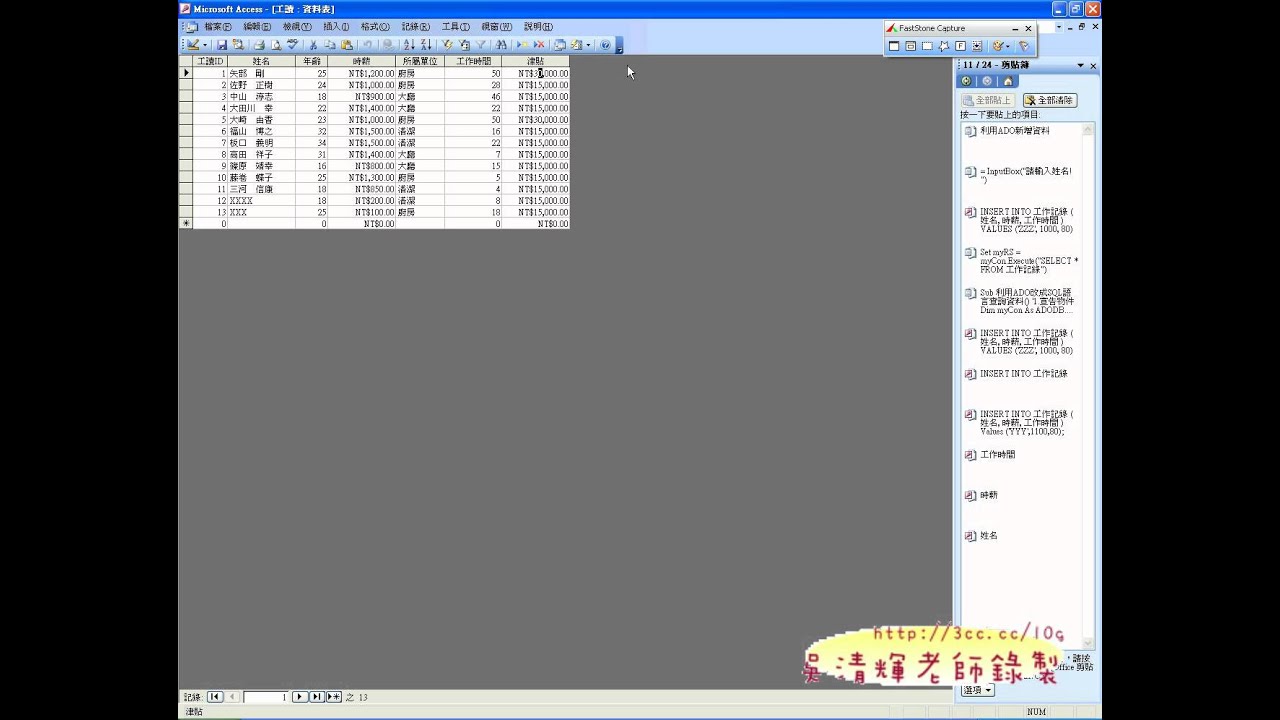The width and height of the screenshot is (1280, 720).
Task: Go to first record navigation button
Action: click(215, 697)
